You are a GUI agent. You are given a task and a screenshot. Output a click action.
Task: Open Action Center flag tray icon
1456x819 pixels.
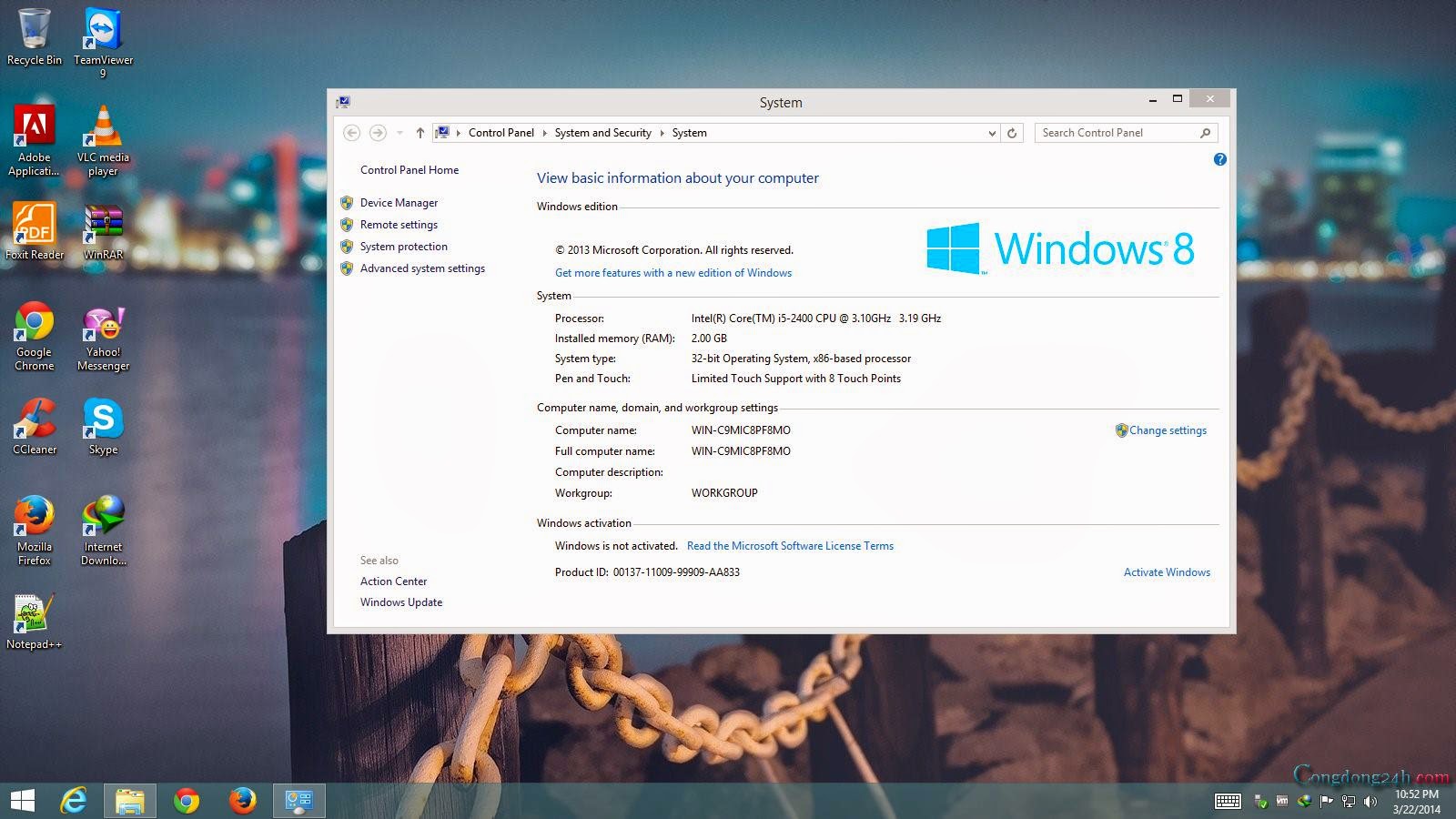1326,802
